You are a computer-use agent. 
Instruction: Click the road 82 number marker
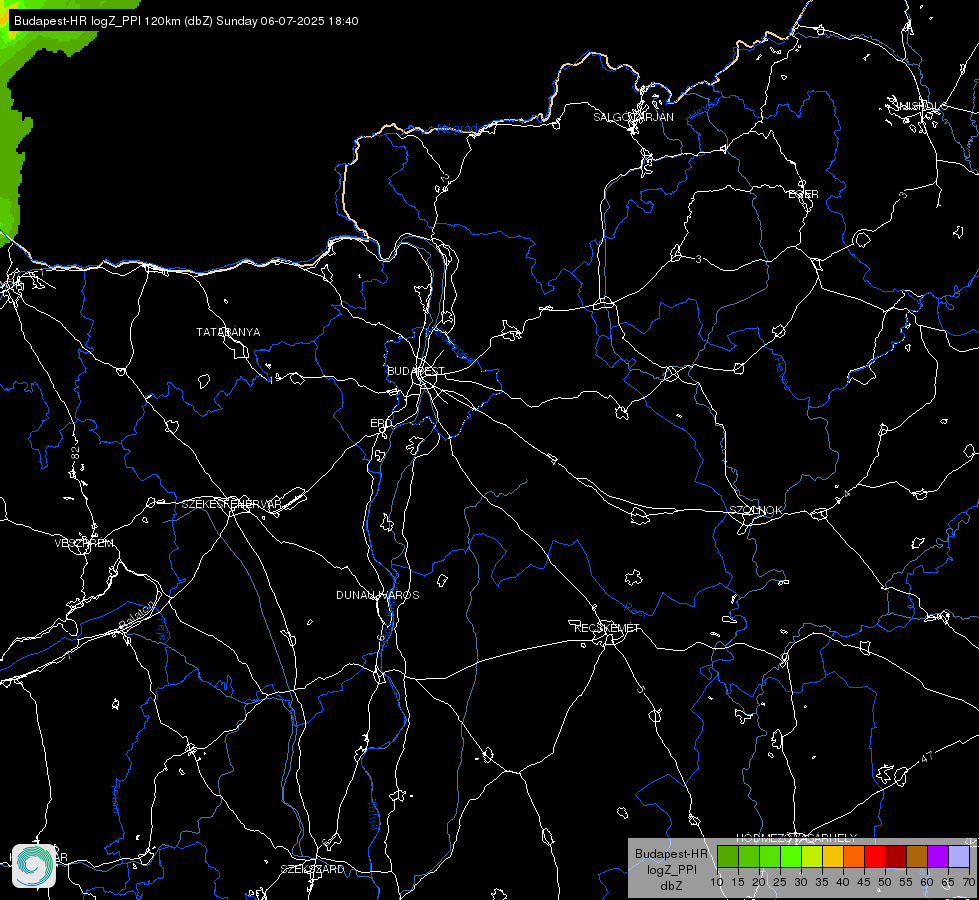pyautogui.click(x=76, y=454)
